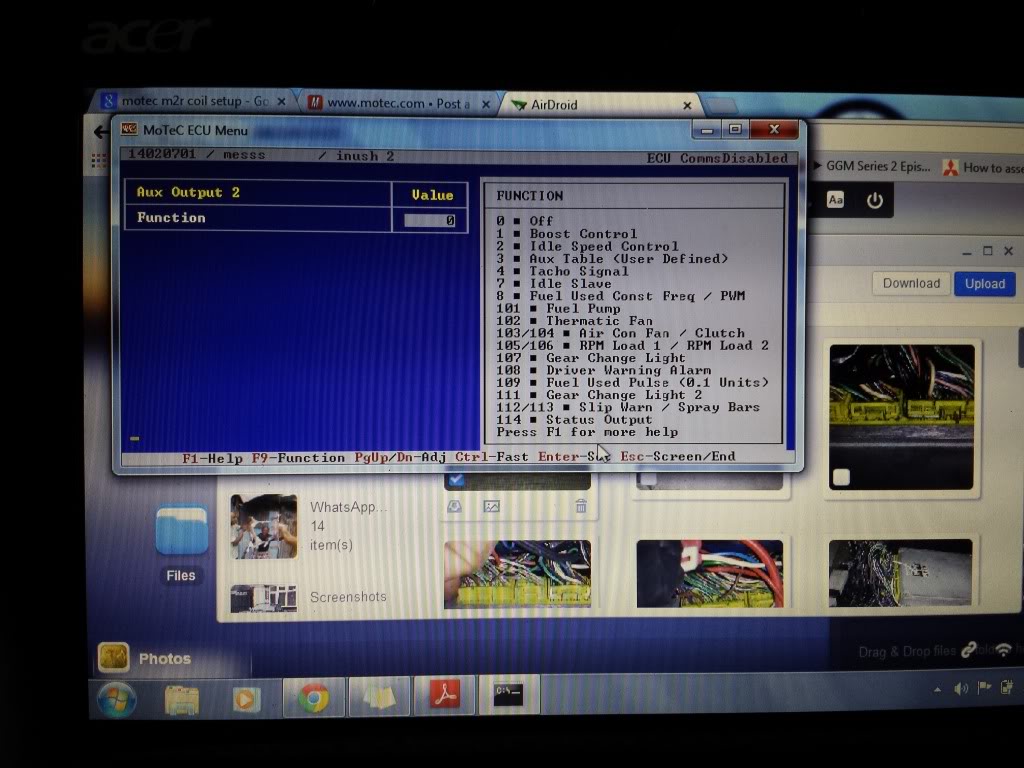Open the red wires photo thumbnail
The width and height of the screenshot is (1024, 768).
(710, 573)
